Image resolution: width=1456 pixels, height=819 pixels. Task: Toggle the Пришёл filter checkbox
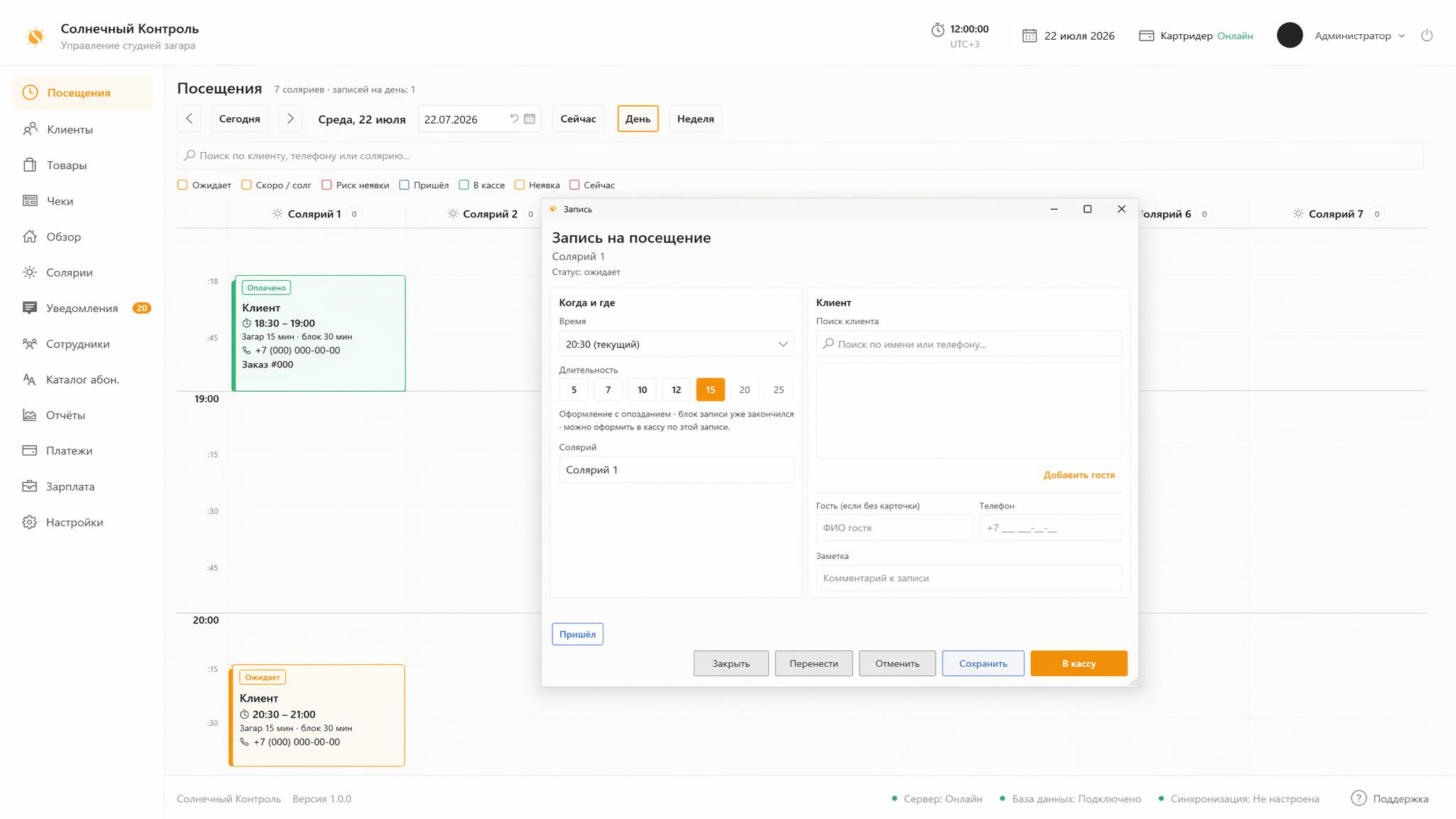click(x=405, y=185)
